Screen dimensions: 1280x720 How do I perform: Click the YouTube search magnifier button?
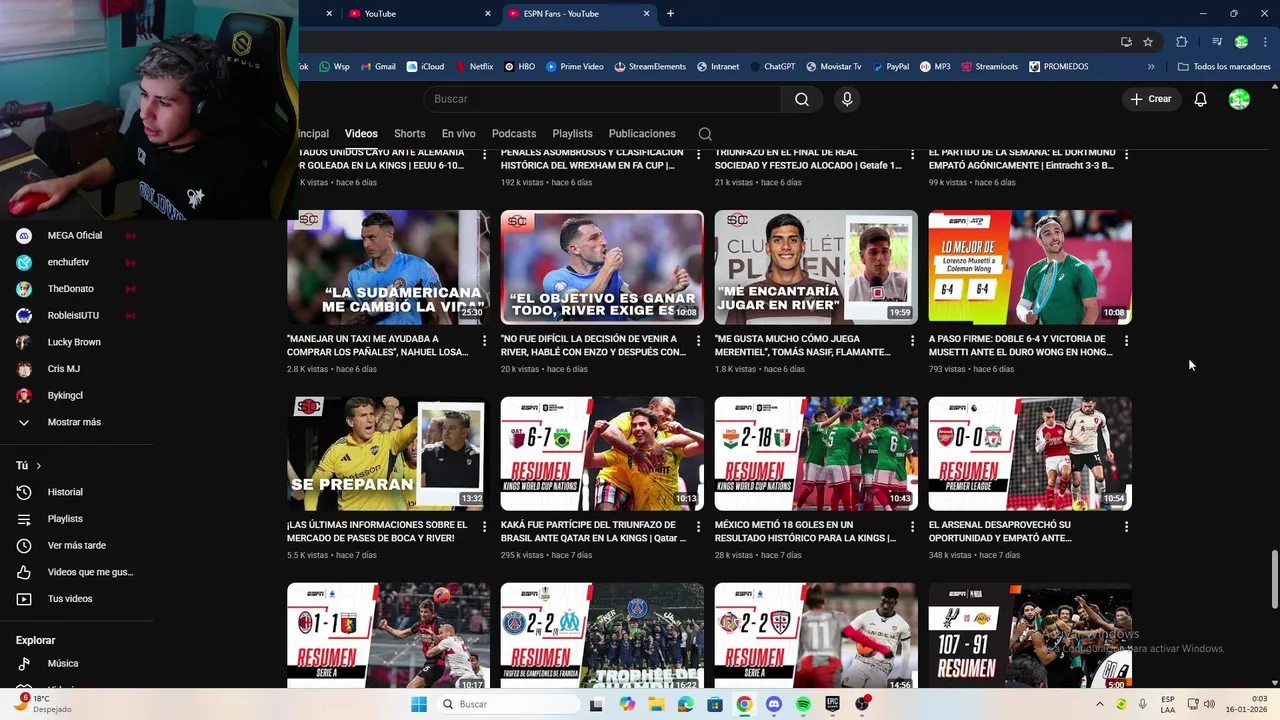802,99
